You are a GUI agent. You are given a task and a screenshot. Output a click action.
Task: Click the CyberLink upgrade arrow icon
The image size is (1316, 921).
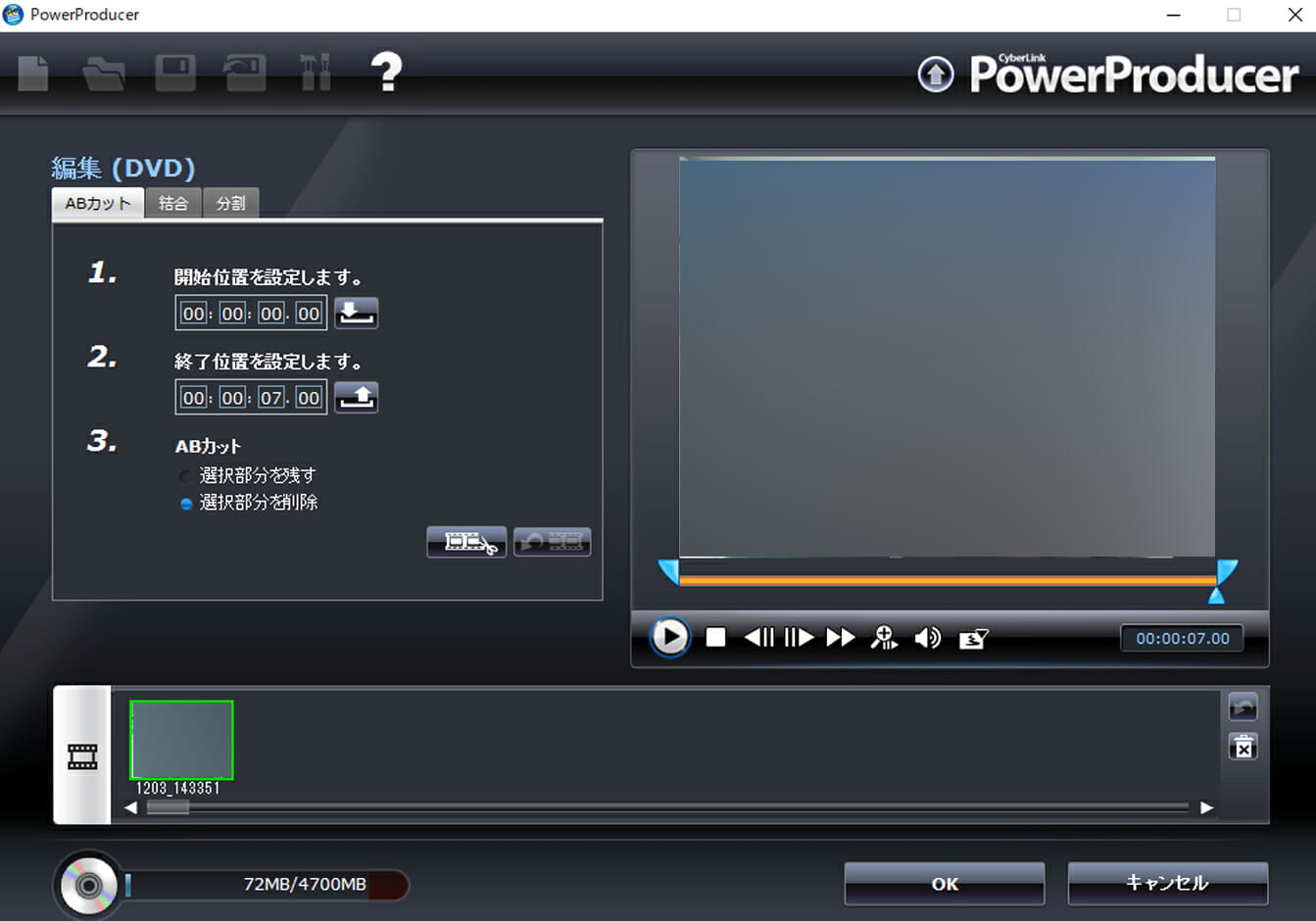tap(936, 74)
